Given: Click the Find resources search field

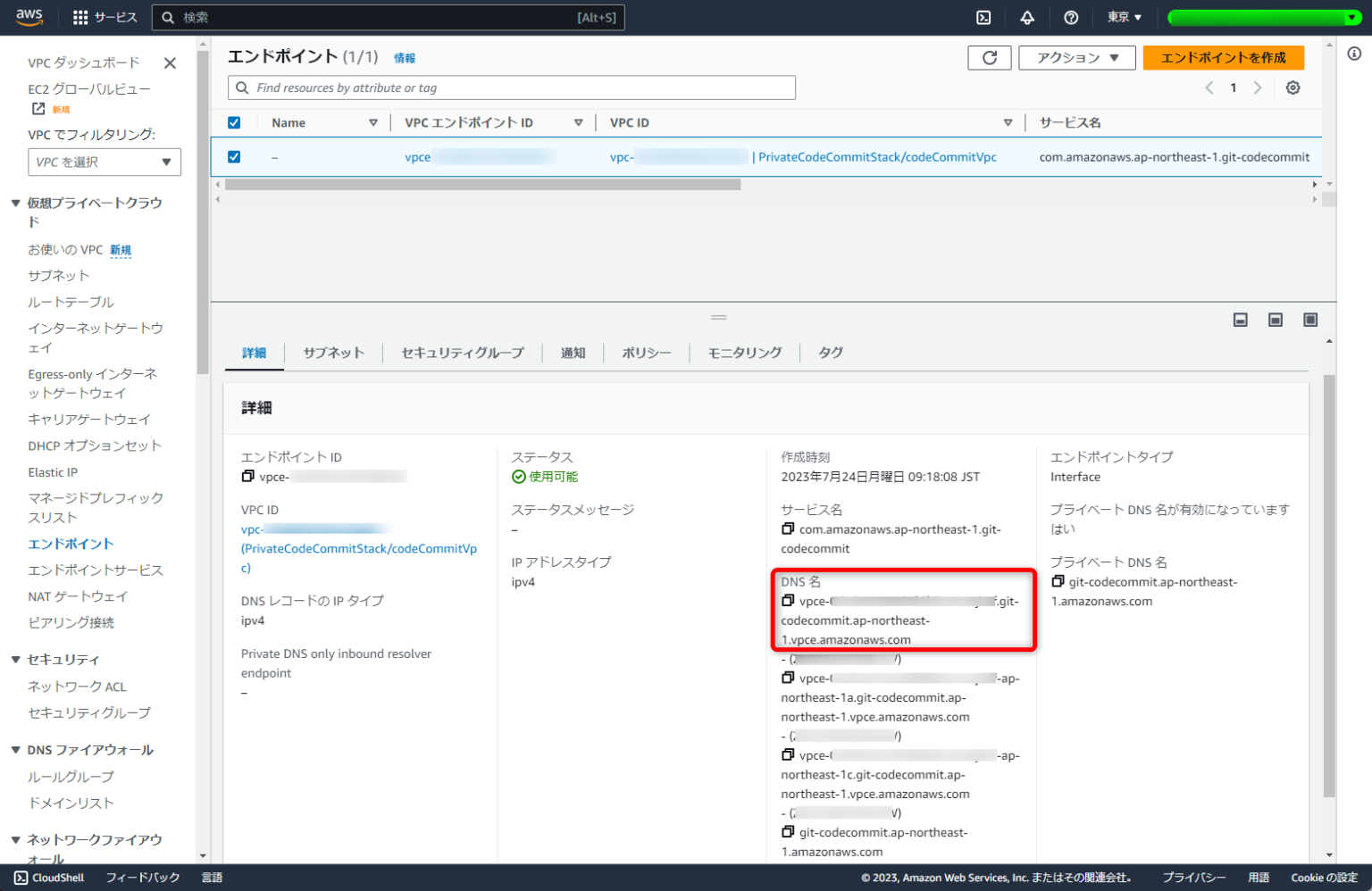Looking at the screenshot, I should (511, 87).
